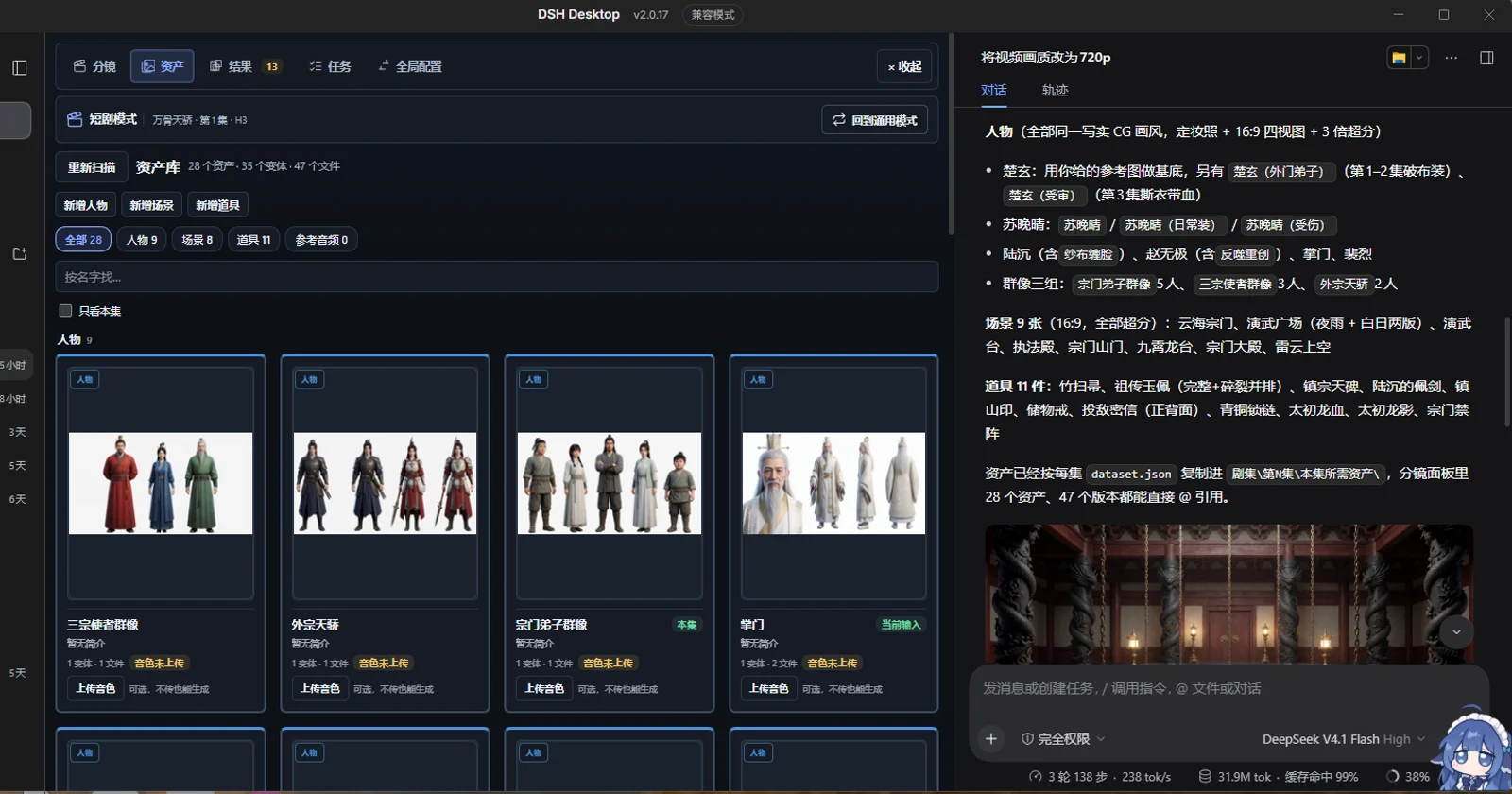
Task: Click the 本集 badge on the 宗门弟子群像 card
Action: tap(687, 625)
